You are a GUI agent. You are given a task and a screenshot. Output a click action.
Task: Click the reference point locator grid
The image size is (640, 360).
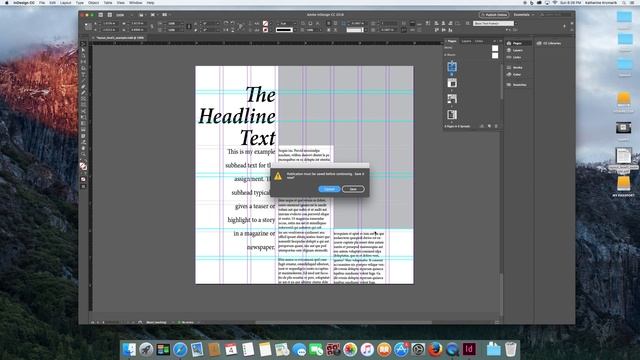point(88,27)
